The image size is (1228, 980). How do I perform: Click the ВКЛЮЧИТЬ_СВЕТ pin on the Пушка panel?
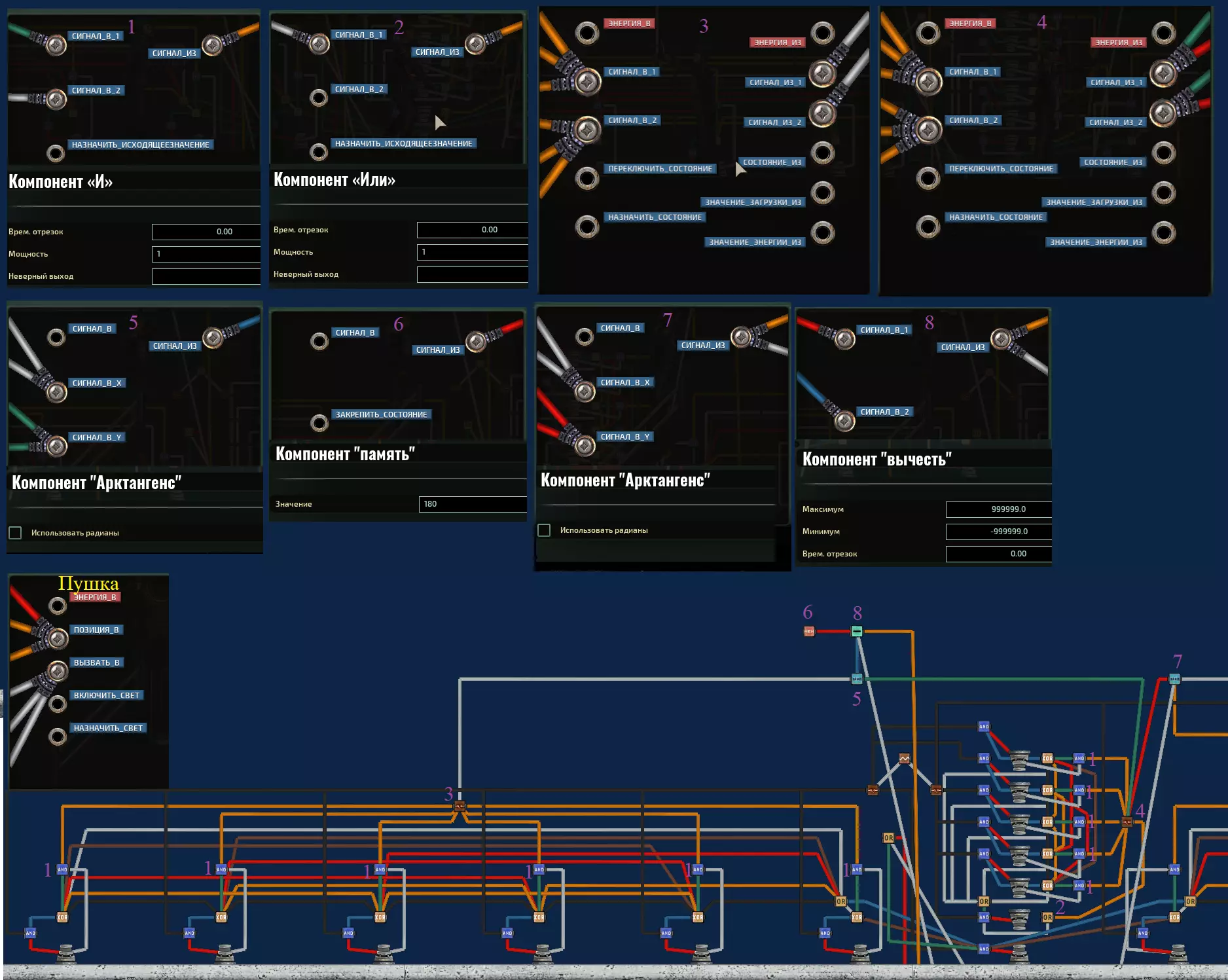tap(58, 704)
